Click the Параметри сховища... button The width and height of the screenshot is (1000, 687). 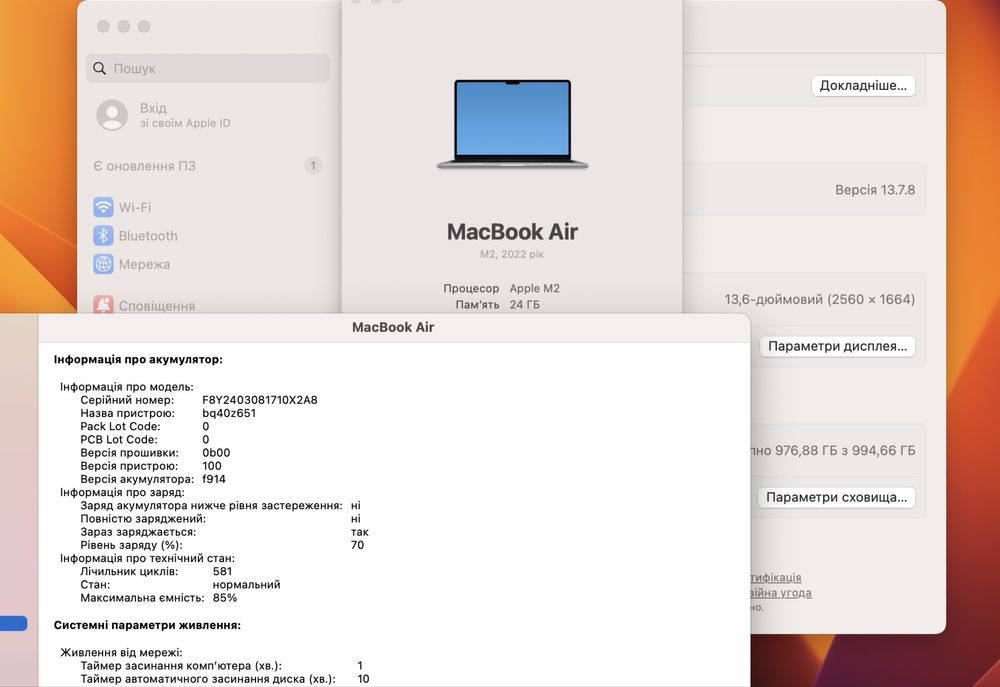click(836, 498)
